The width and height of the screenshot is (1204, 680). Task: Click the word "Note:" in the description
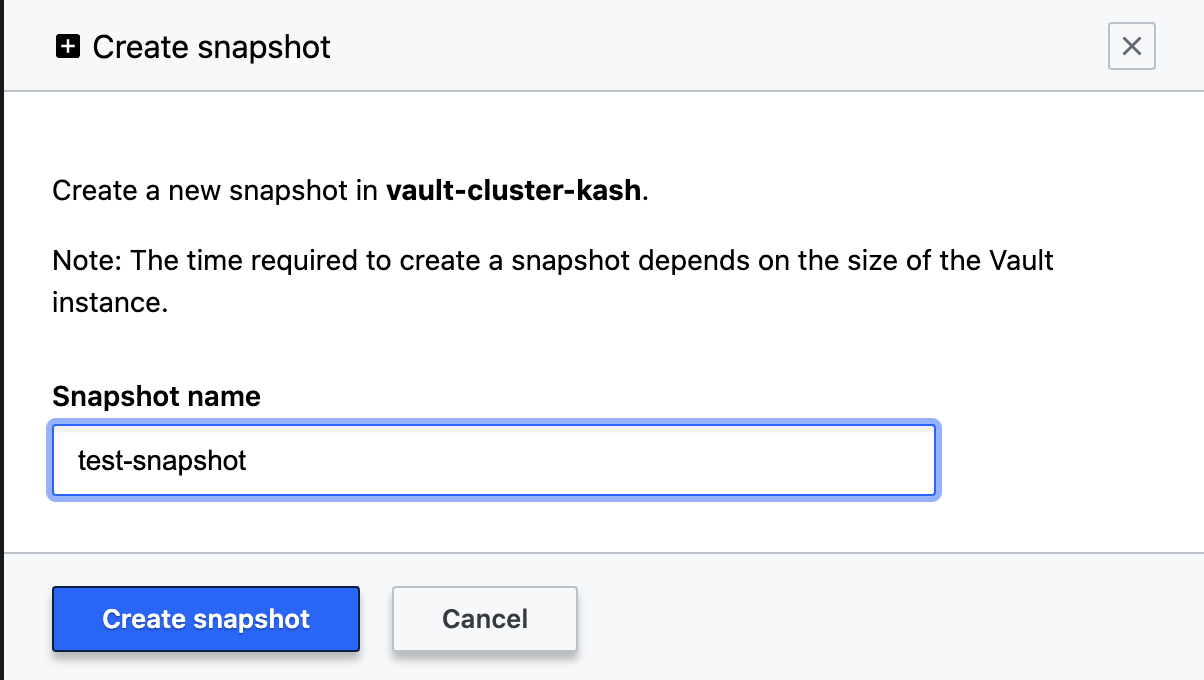tap(87, 261)
